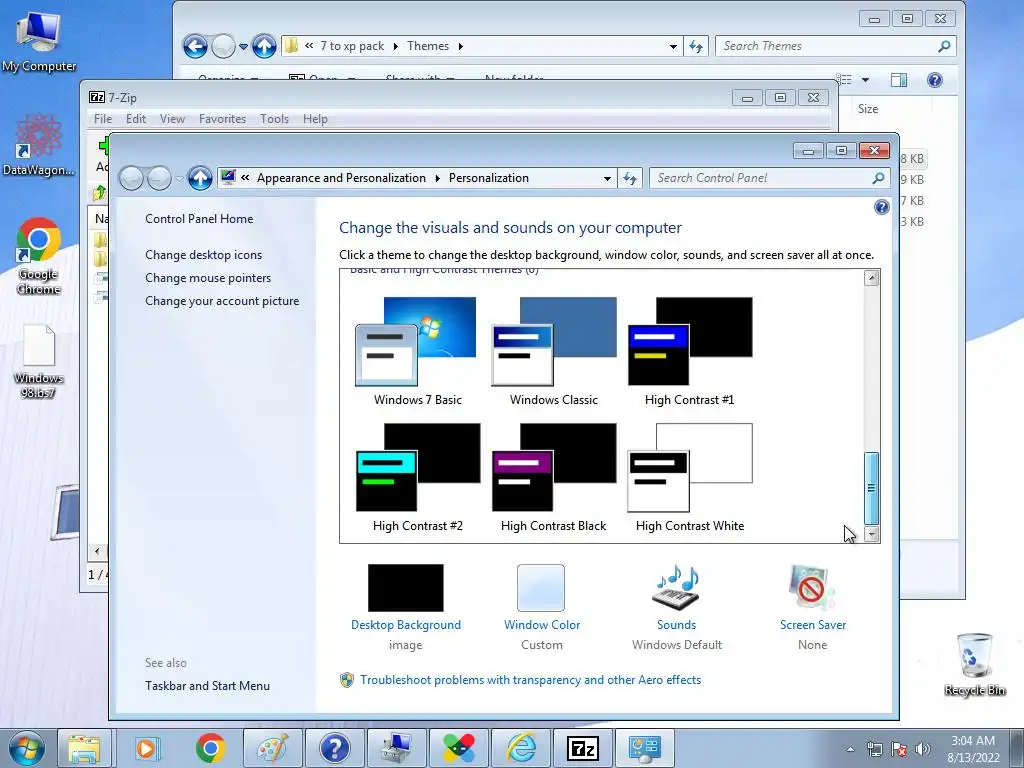Choose the High Contrast White theme
Viewport: 1024px width, 768px height.
pos(690,477)
